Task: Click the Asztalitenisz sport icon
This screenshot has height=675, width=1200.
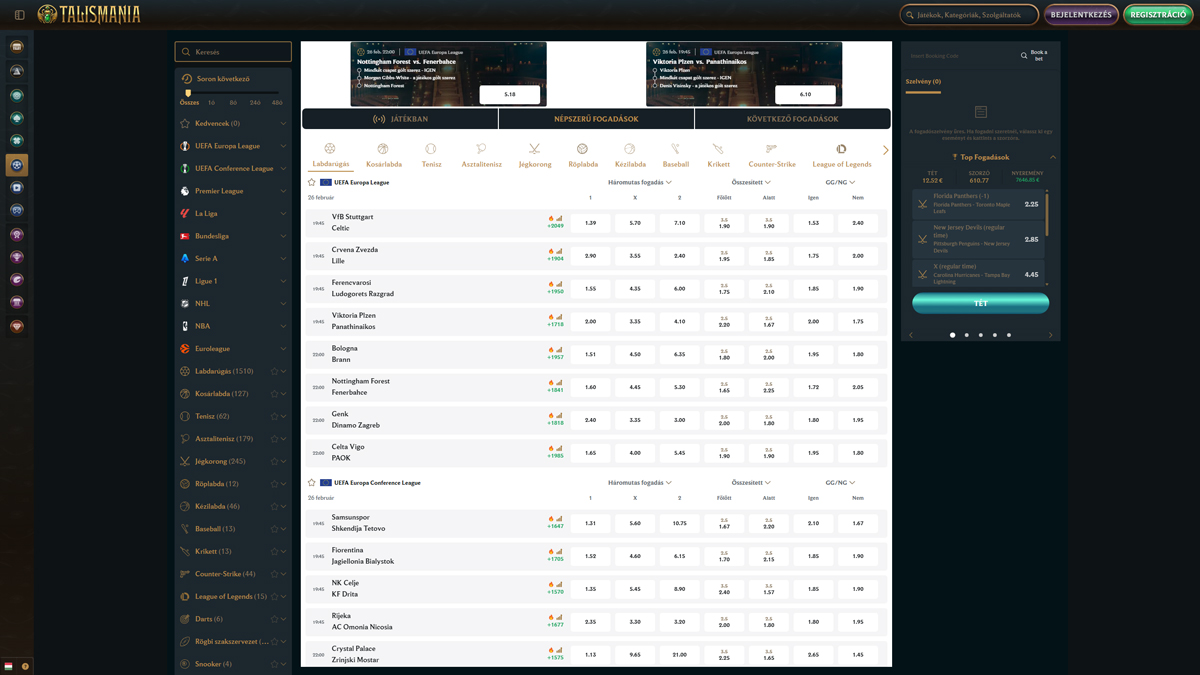Action: (x=481, y=149)
